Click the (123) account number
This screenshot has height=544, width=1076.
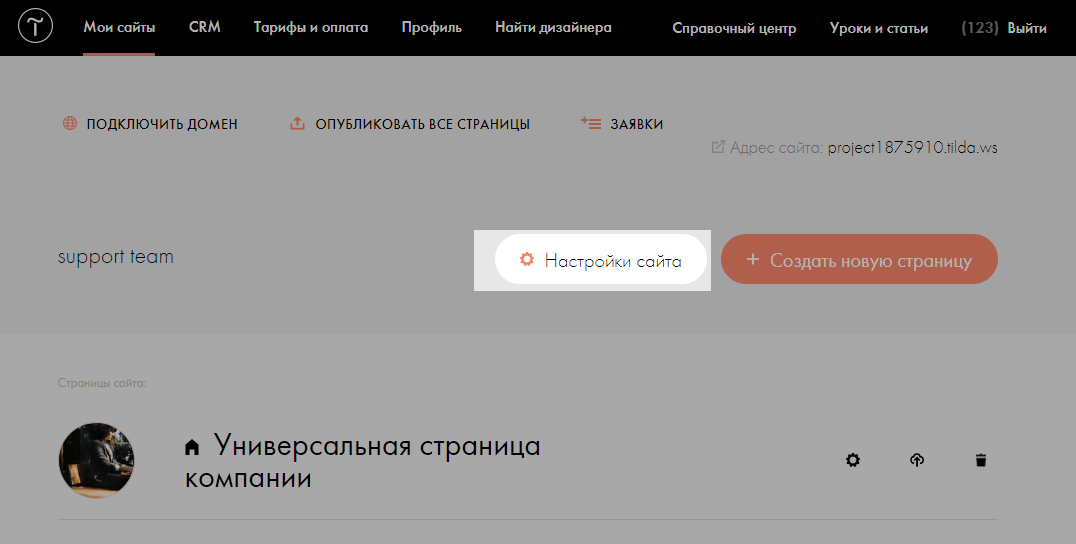tap(980, 28)
